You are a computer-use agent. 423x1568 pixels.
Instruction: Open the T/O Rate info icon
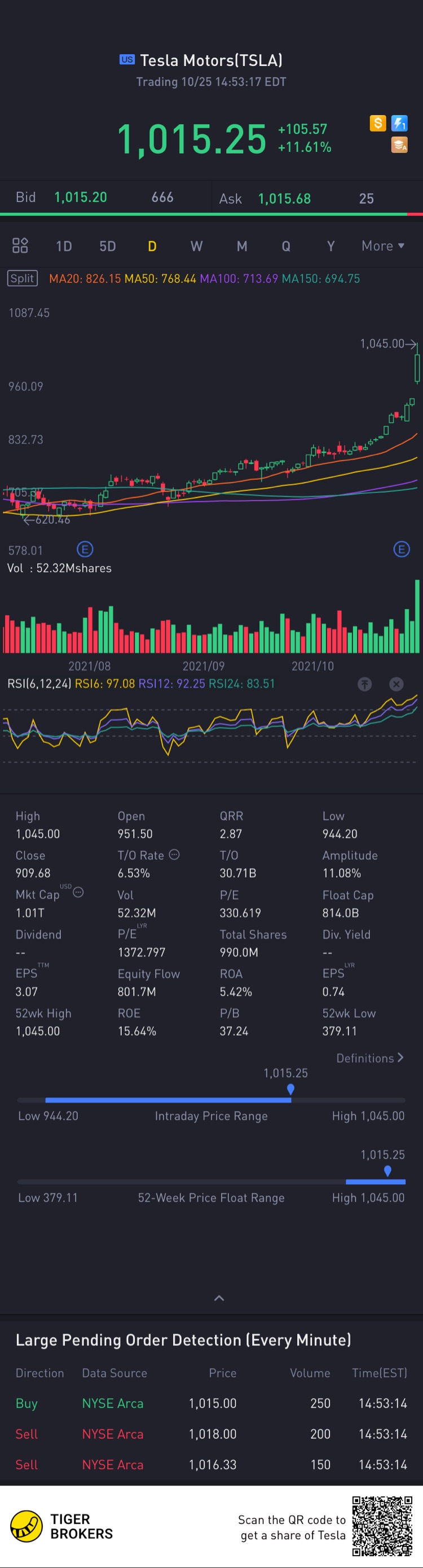click(174, 855)
